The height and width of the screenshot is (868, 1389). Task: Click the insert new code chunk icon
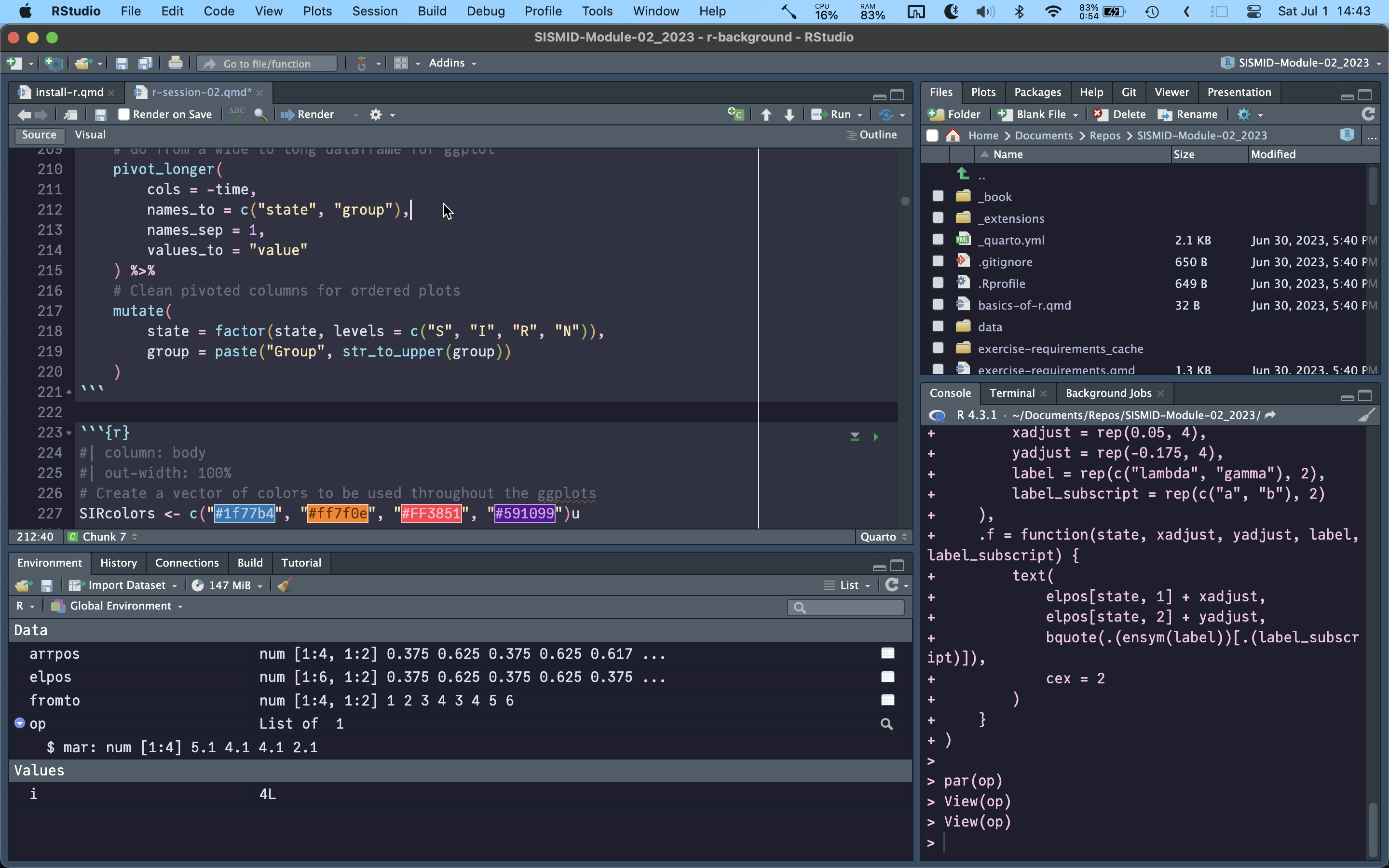pyautogui.click(x=735, y=114)
